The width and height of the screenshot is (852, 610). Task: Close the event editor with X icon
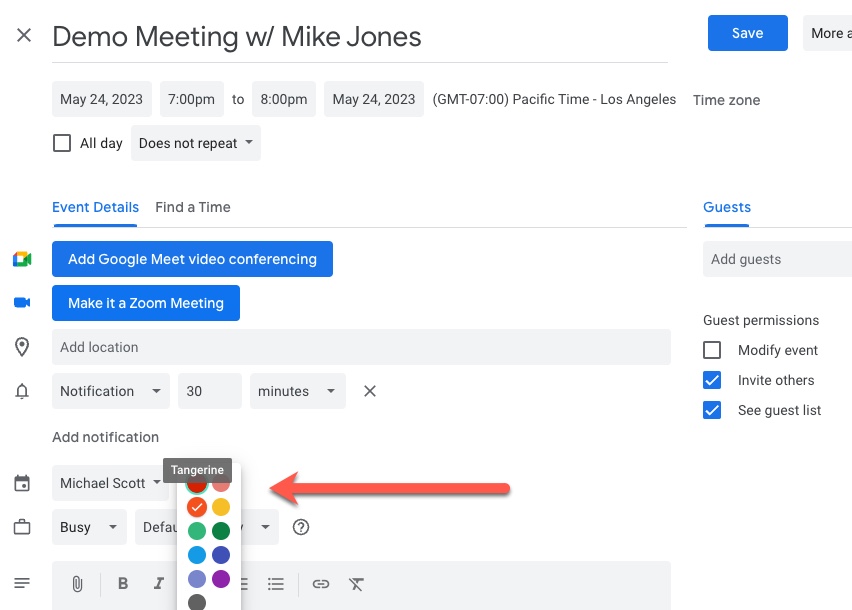coord(24,35)
